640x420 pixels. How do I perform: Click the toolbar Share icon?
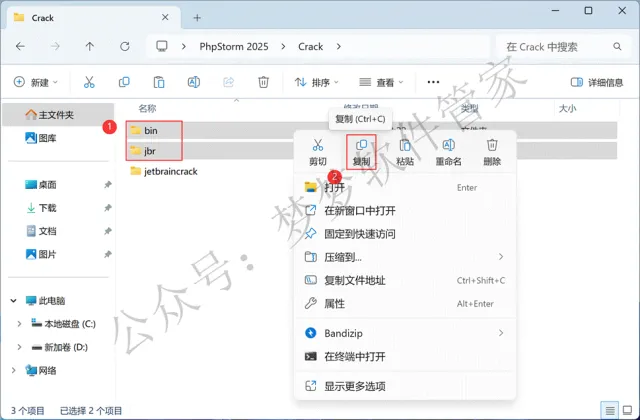(229, 82)
